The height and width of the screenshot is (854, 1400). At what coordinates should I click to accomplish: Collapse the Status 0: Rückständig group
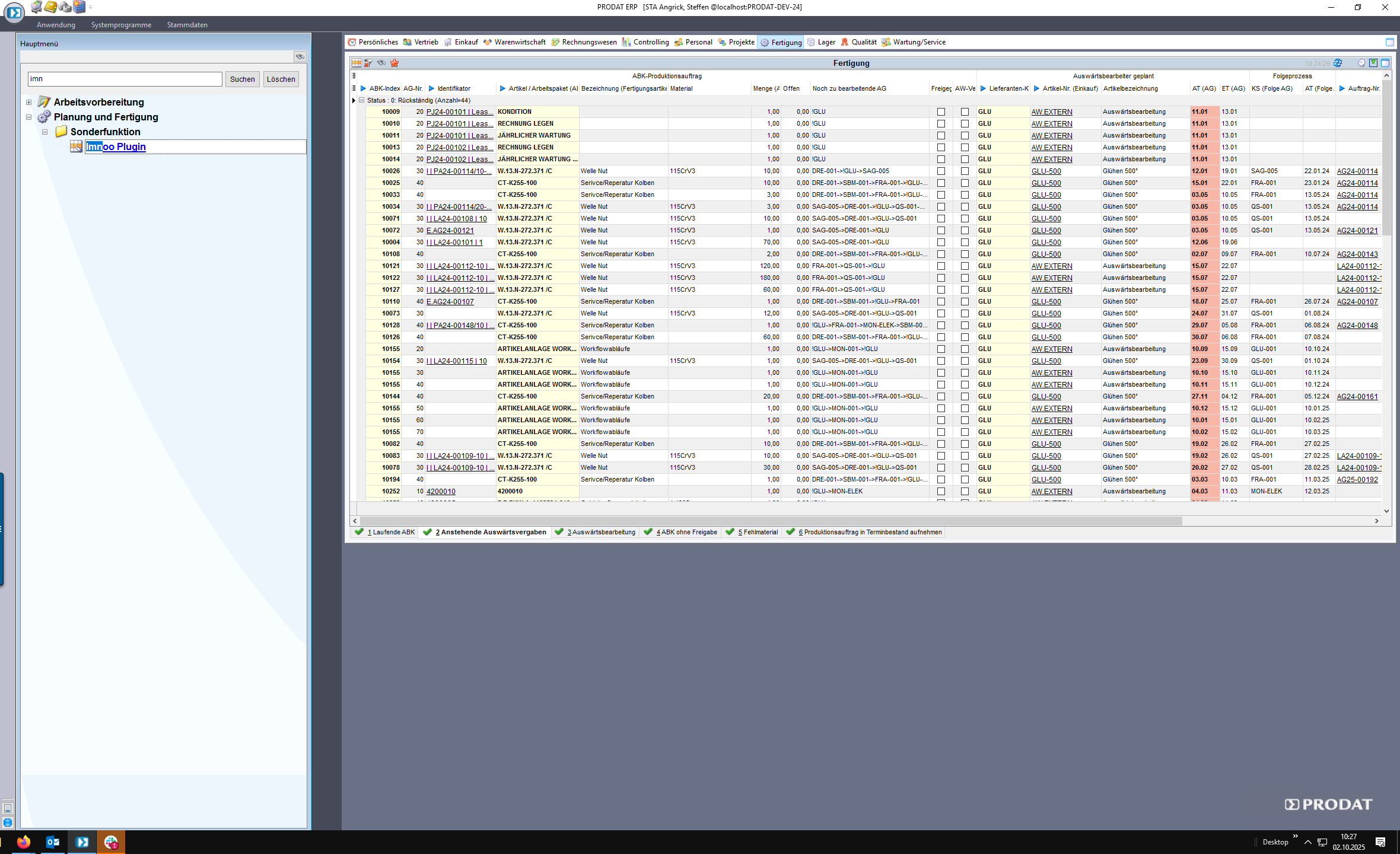361,100
